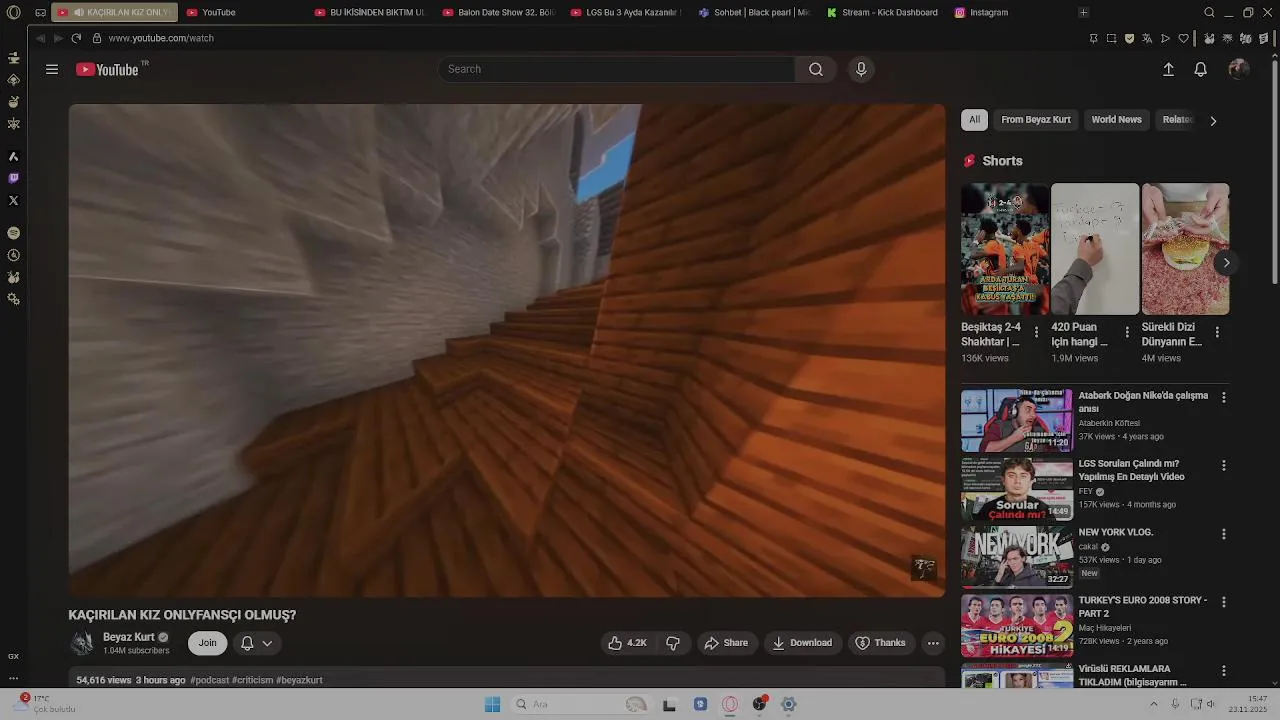1280x720 pixels.
Task: Open the YouTube create upload icon
Action: 1168,69
